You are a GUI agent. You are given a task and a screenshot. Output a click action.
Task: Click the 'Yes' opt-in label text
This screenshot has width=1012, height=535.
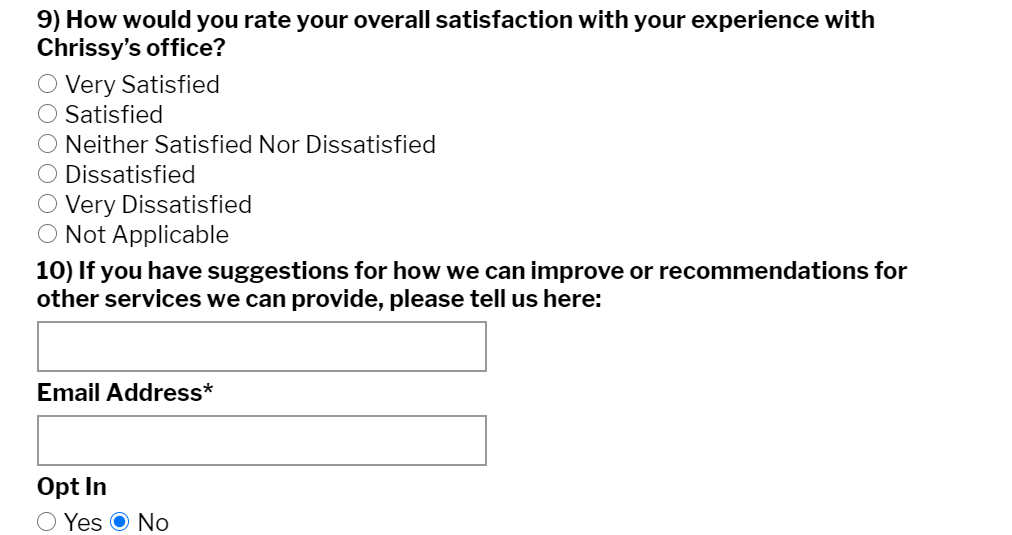[83, 522]
